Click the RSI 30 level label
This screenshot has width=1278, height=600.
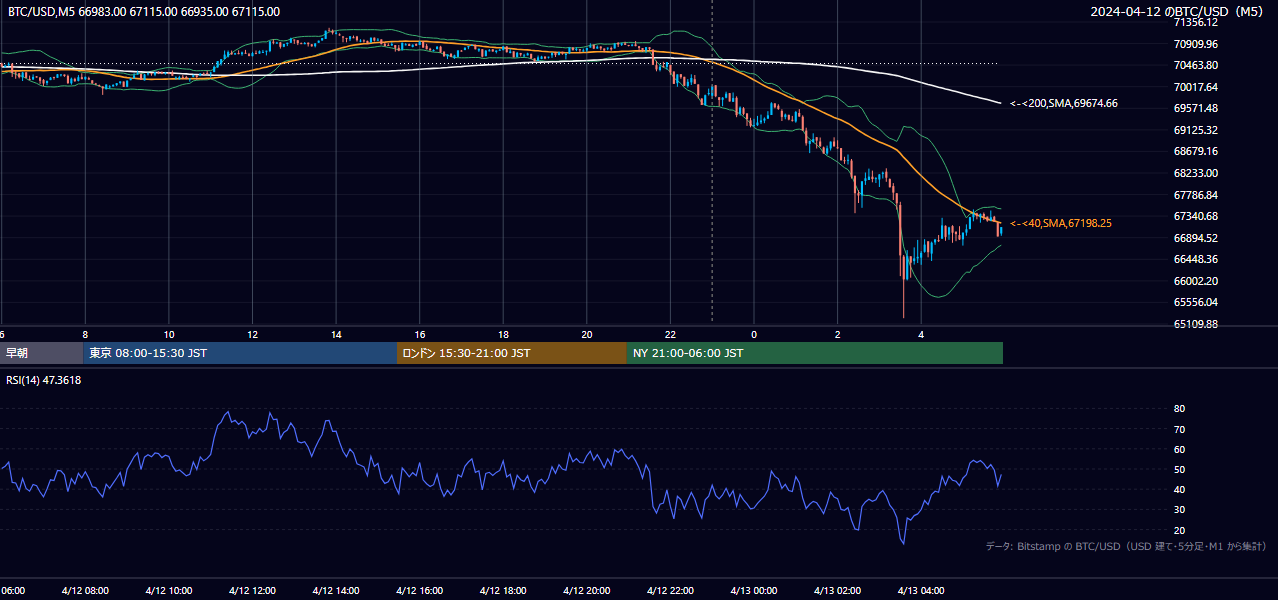click(x=1179, y=509)
